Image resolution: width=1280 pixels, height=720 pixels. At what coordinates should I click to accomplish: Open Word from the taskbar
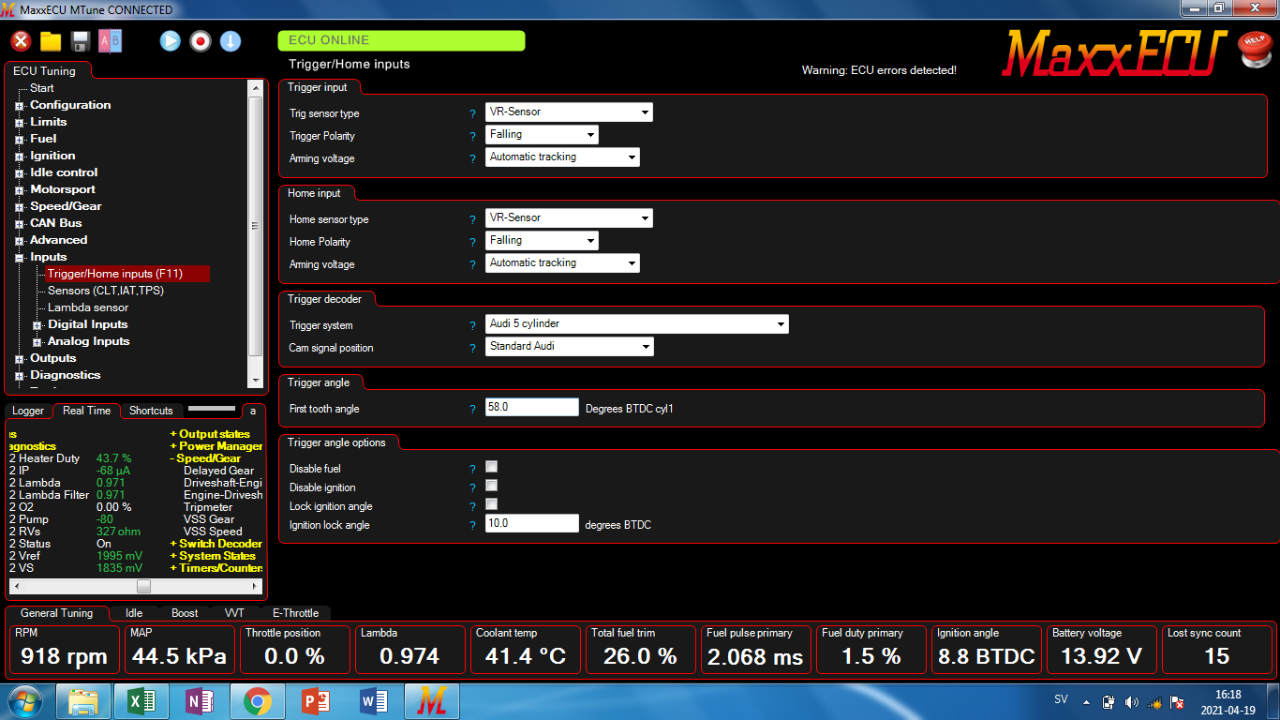pos(373,702)
